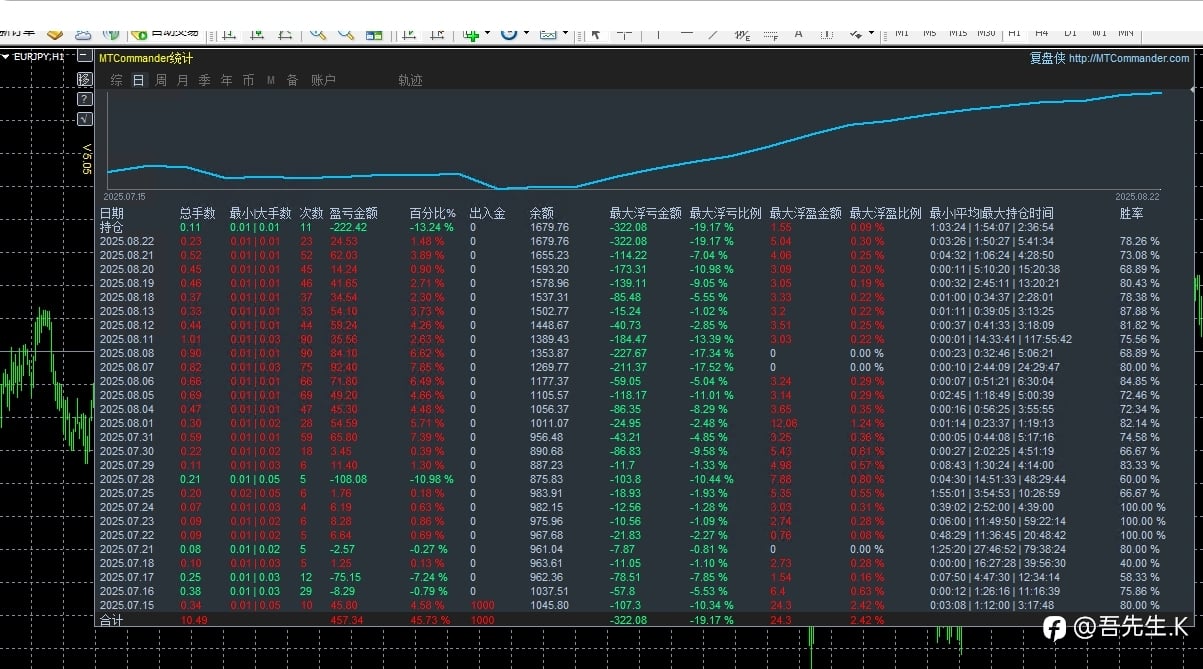
Task: Zoom in on the chart
Action: pyautogui.click(x=318, y=33)
